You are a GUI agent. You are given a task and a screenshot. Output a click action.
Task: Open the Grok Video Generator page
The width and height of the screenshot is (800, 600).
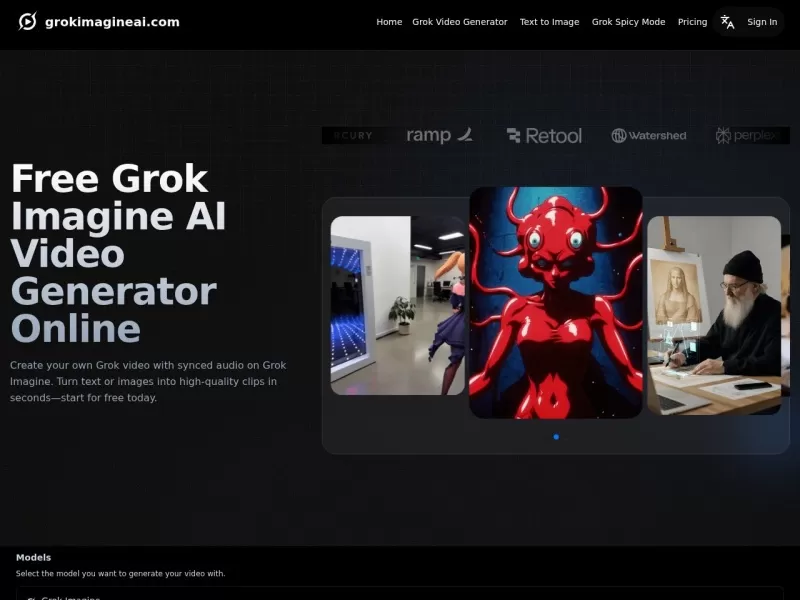tap(461, 21)
